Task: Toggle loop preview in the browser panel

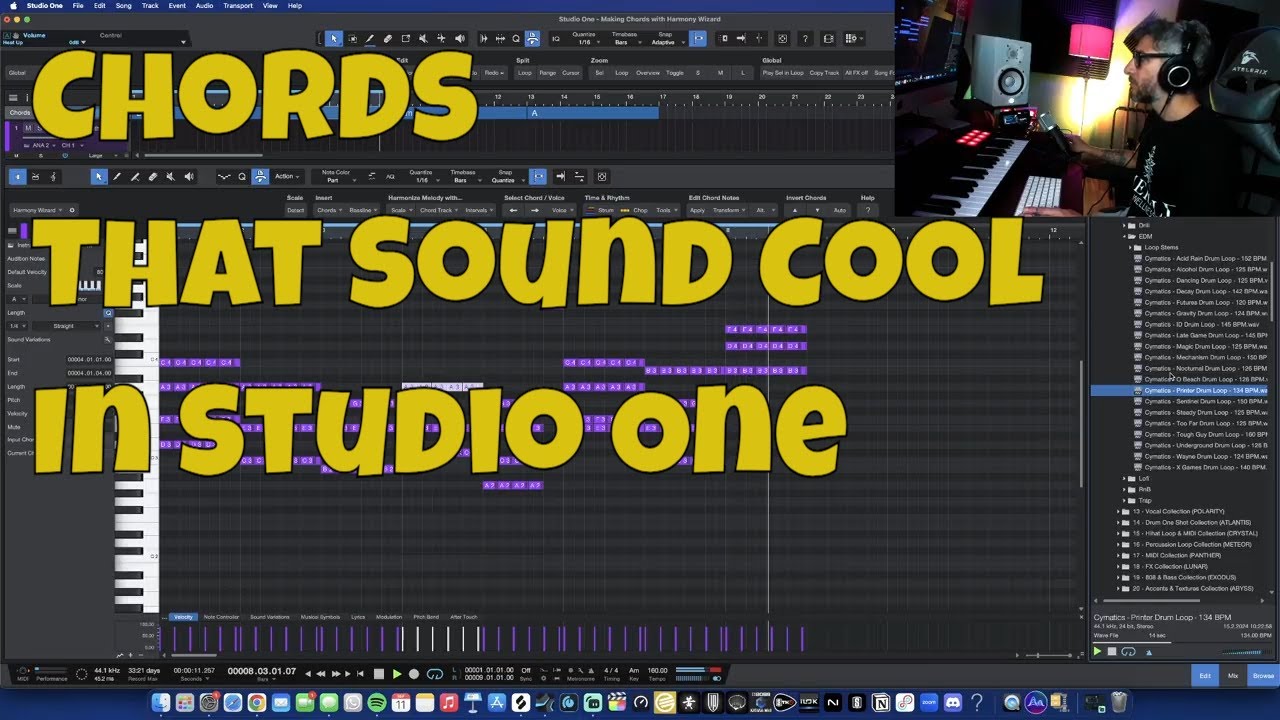Action: (1128, 651)
